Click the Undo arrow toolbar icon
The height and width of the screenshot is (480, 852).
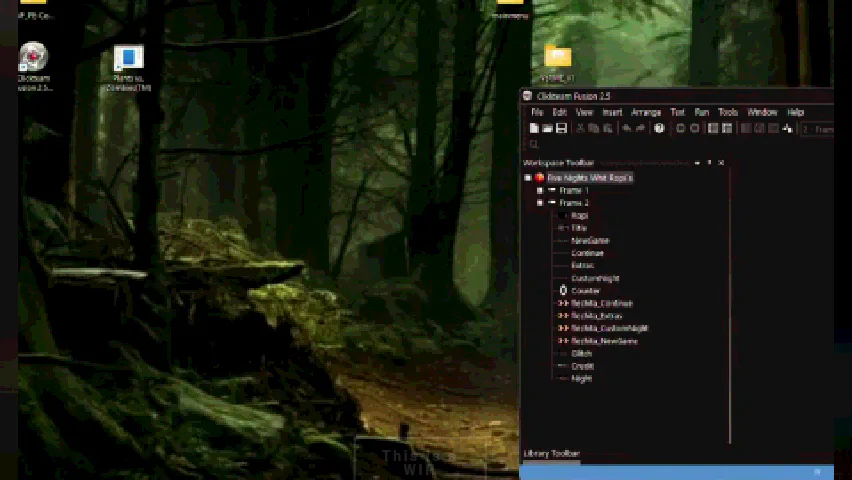pyautogui.click(x=627, y=128)
